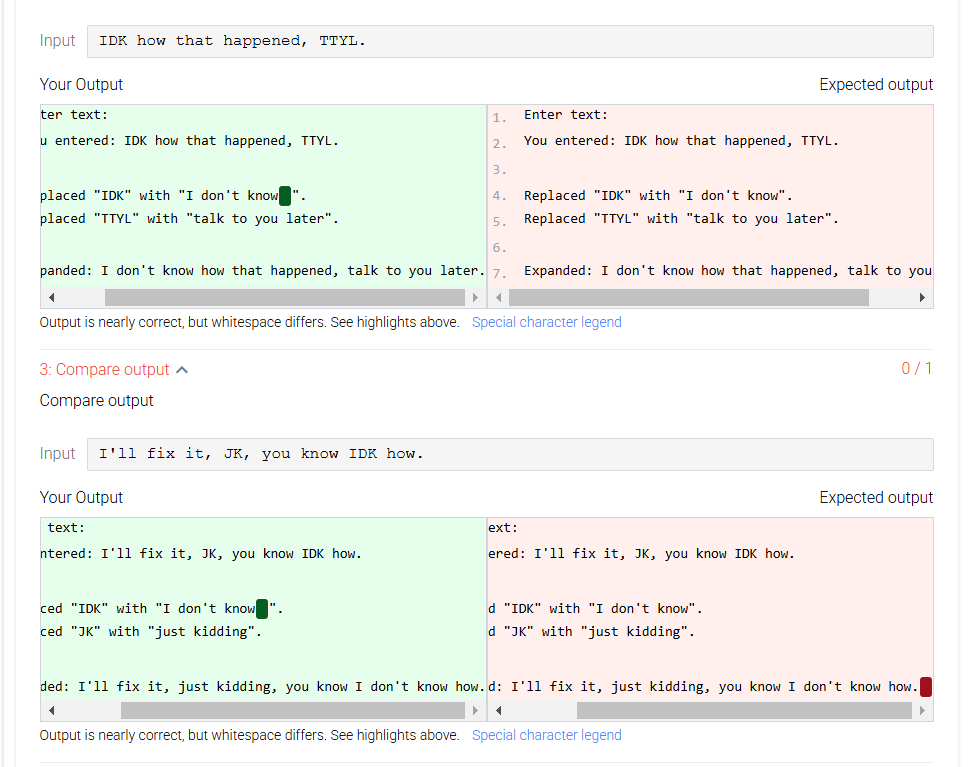Click the left scroll arrow on first Expected output panel

499,297
